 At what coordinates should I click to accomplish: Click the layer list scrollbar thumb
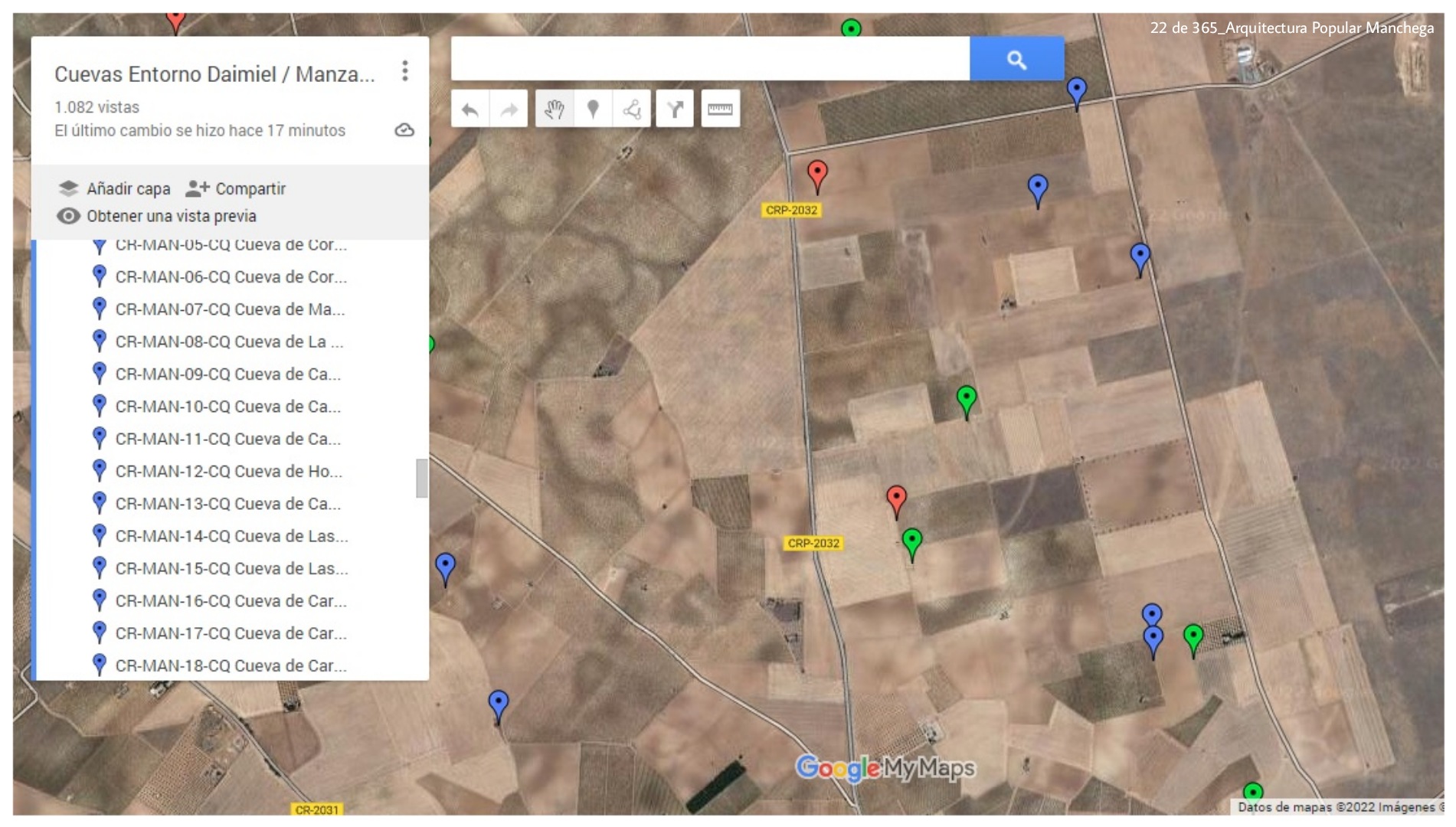[x=421, y=478]
